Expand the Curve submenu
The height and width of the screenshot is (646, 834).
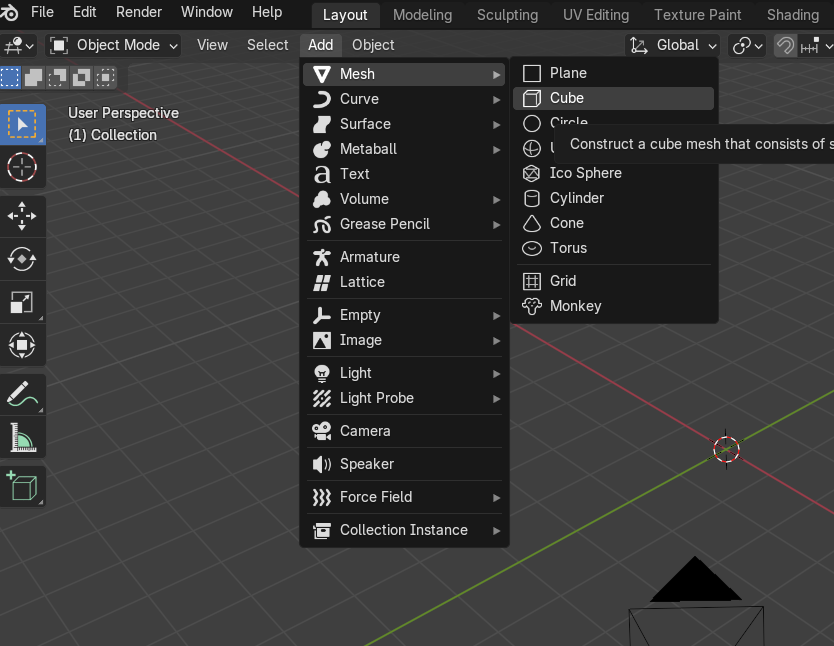tap(404, 99)
